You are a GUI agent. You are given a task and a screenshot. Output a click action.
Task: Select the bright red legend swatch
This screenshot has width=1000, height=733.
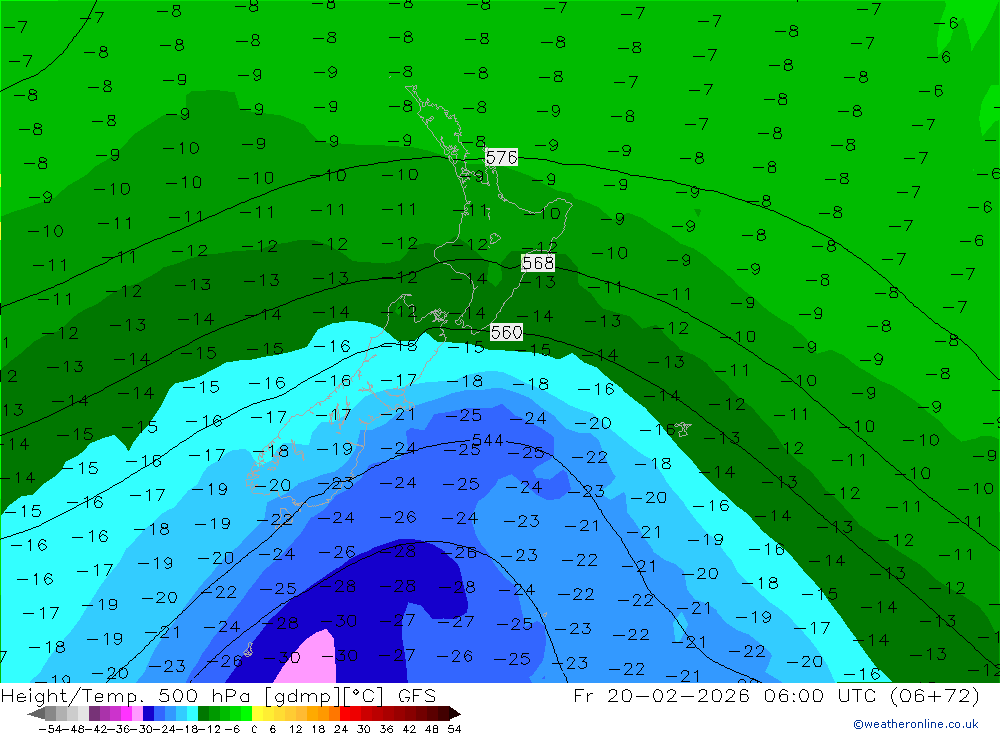click(345, 714)
